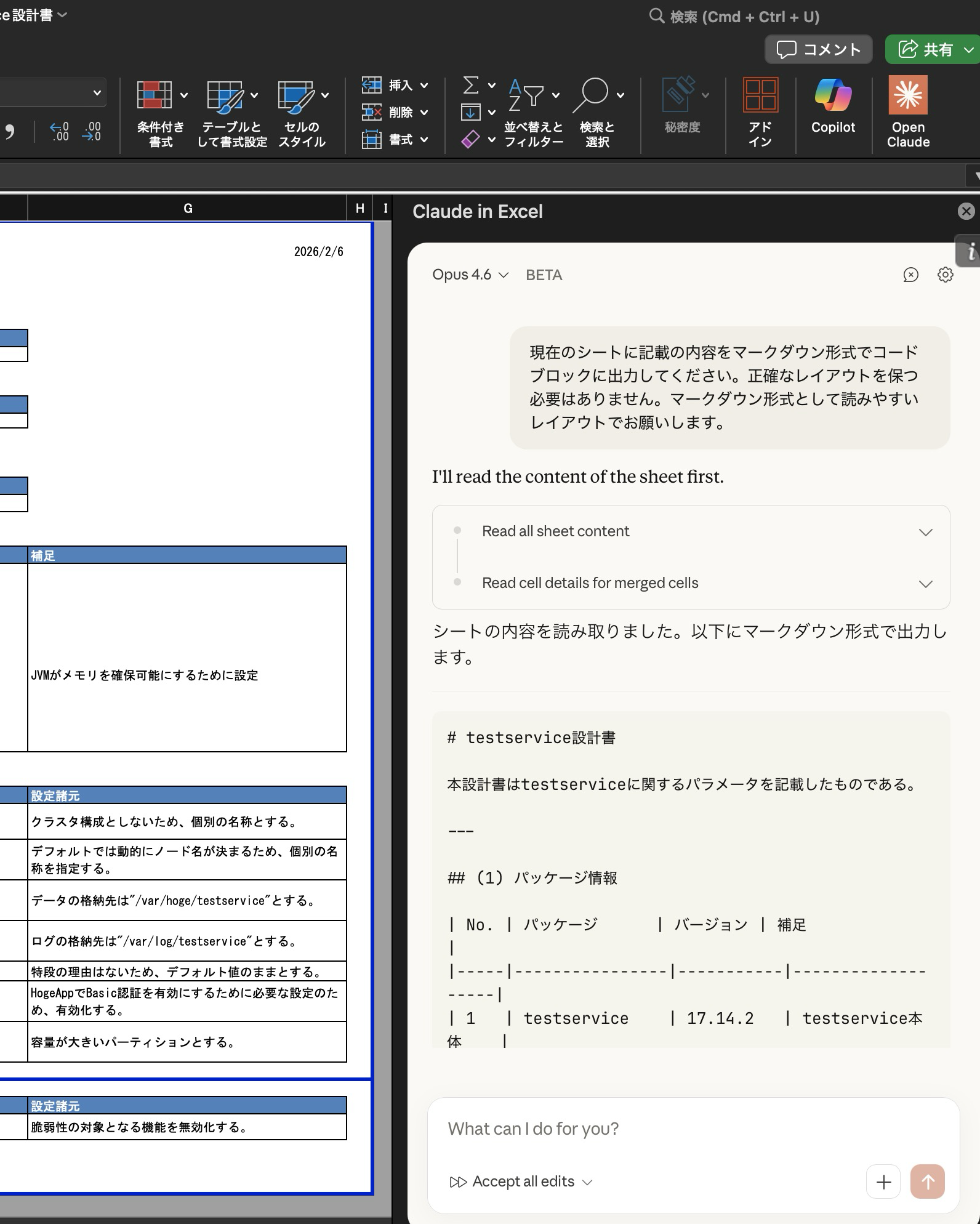Launch Copilot from the ribbon
Screen dimensions: 980x1224
[833, 106]
